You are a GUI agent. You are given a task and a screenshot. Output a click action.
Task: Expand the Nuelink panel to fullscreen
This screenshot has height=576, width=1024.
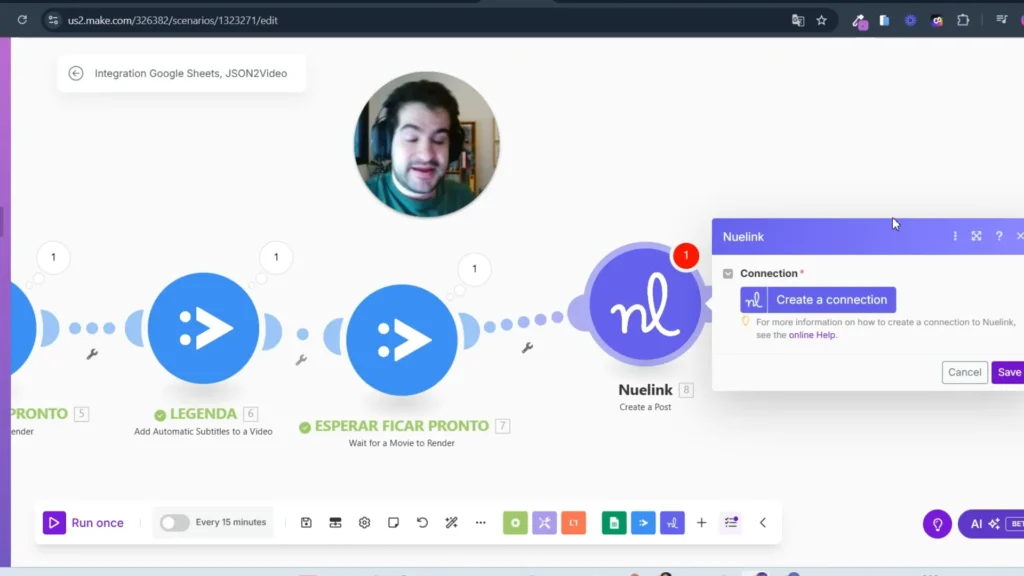(976, 236)
